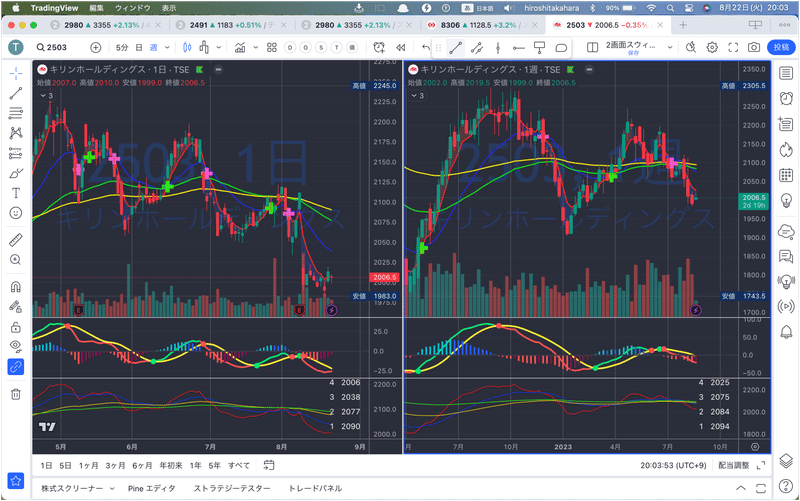Open chart settings gear in top toolbar
This screenshot has height=501, width=800.
712,47
